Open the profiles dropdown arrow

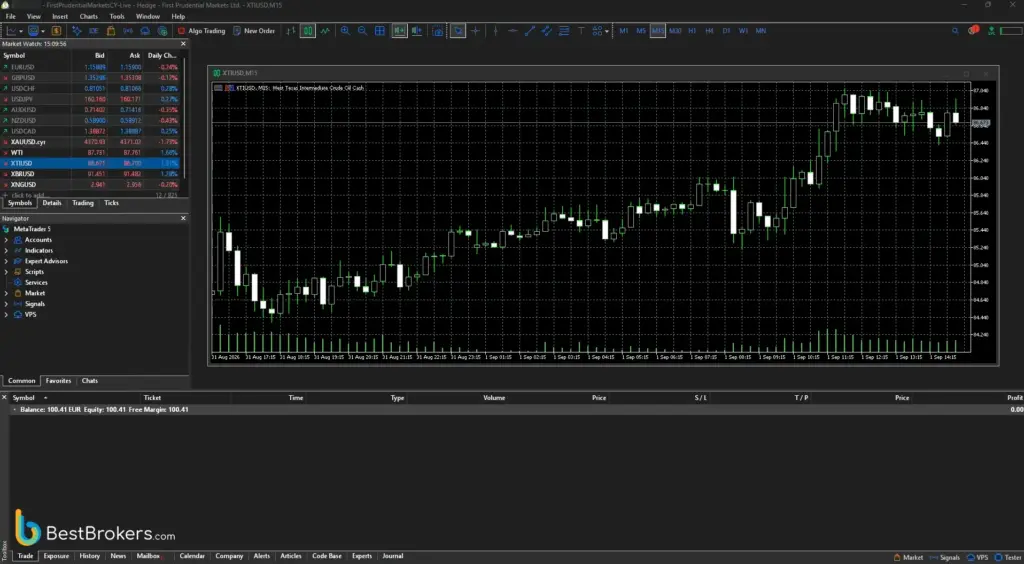[43, 31]
